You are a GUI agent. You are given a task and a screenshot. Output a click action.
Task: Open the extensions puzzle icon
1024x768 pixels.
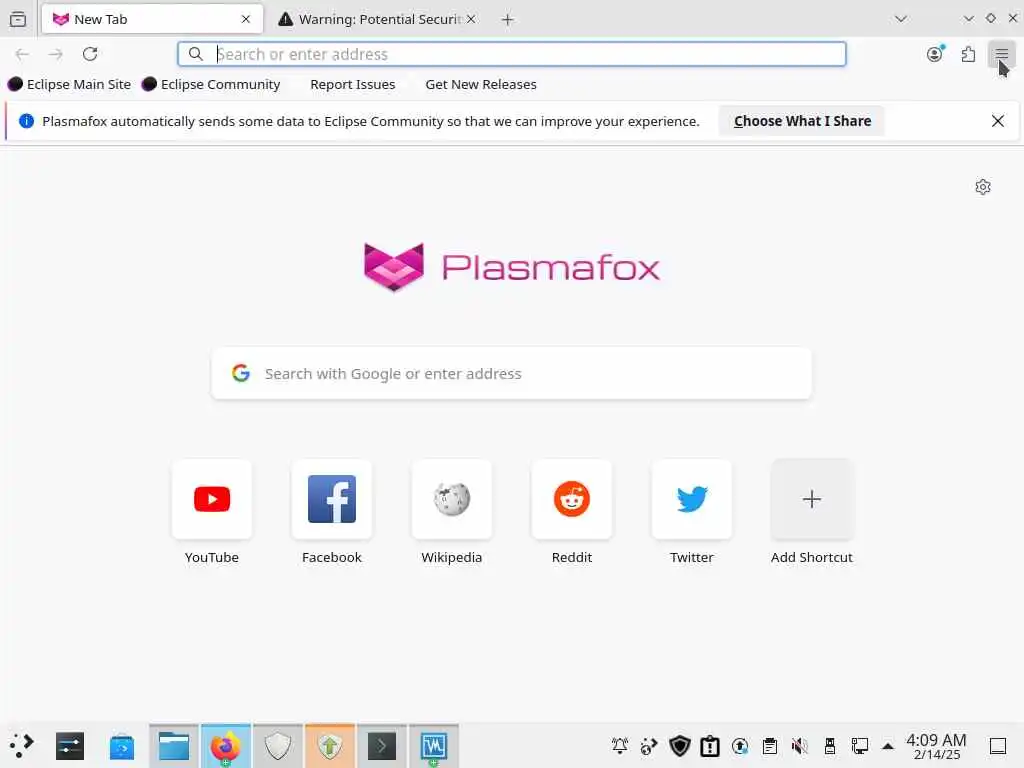coord(968,54)
